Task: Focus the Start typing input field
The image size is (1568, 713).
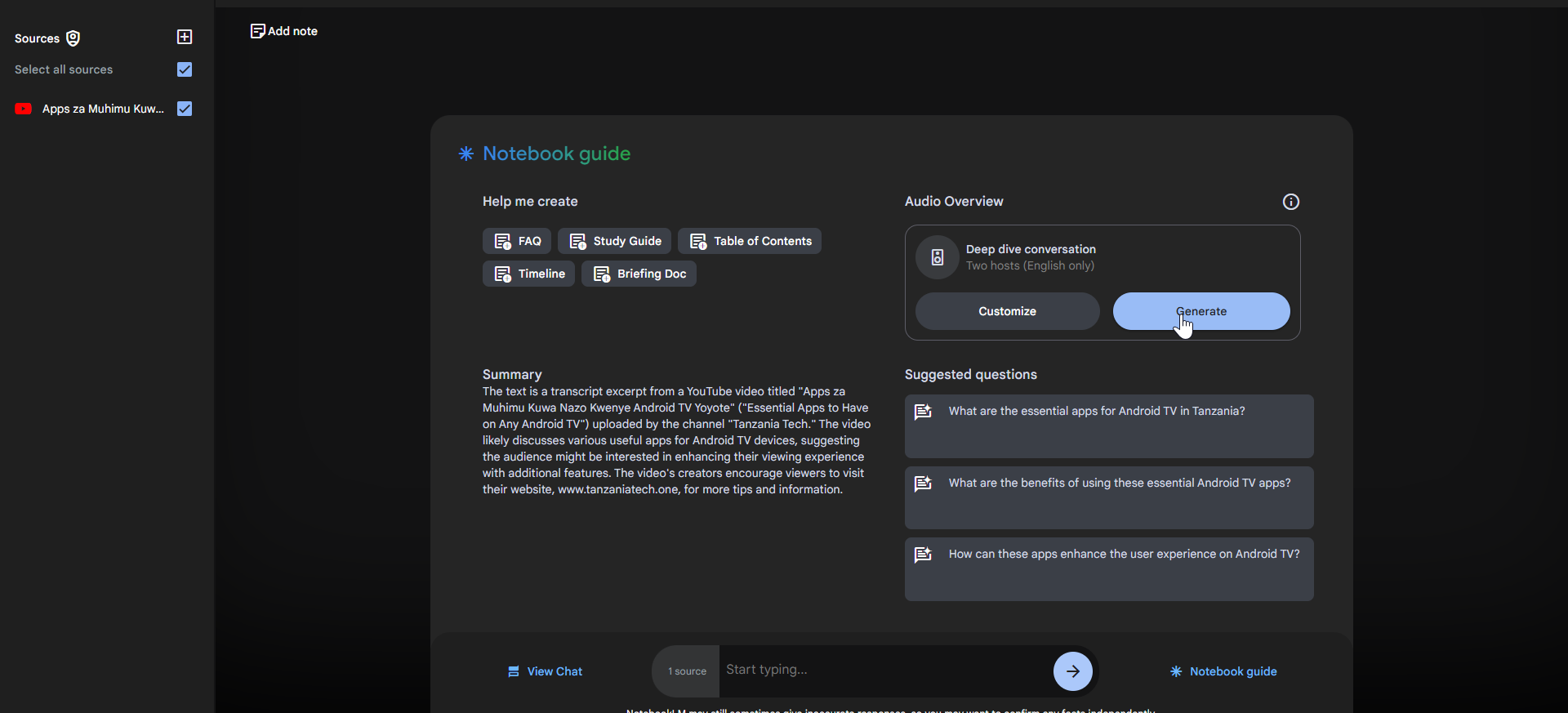Action: click(886, 671)
